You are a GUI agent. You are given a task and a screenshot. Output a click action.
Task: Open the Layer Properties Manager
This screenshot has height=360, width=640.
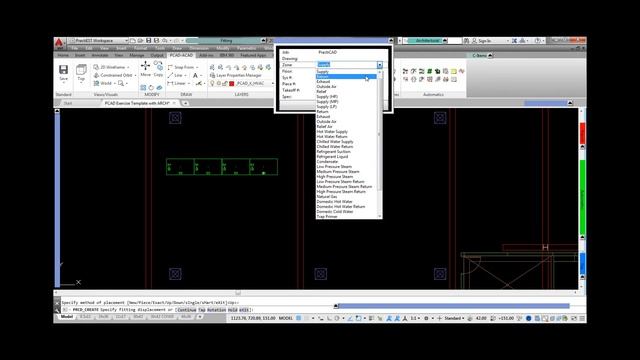pyautogui.click(x=236, y=76)
